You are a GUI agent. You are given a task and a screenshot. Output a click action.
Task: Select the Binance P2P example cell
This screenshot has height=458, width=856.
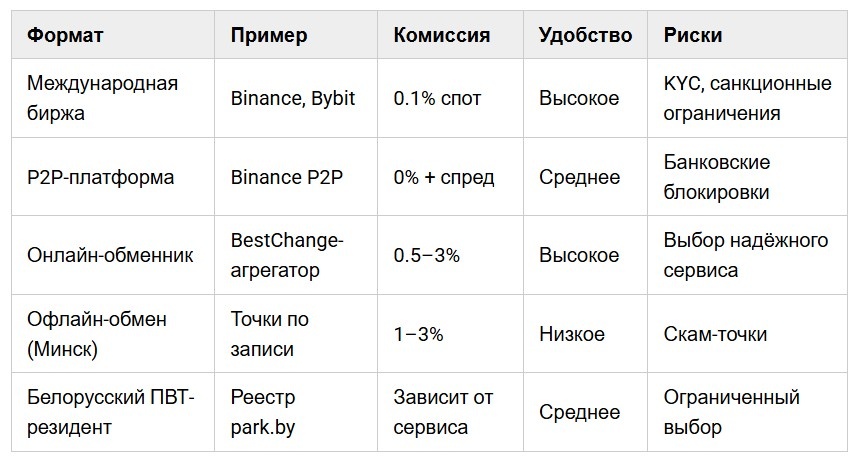tap(295, 177)
